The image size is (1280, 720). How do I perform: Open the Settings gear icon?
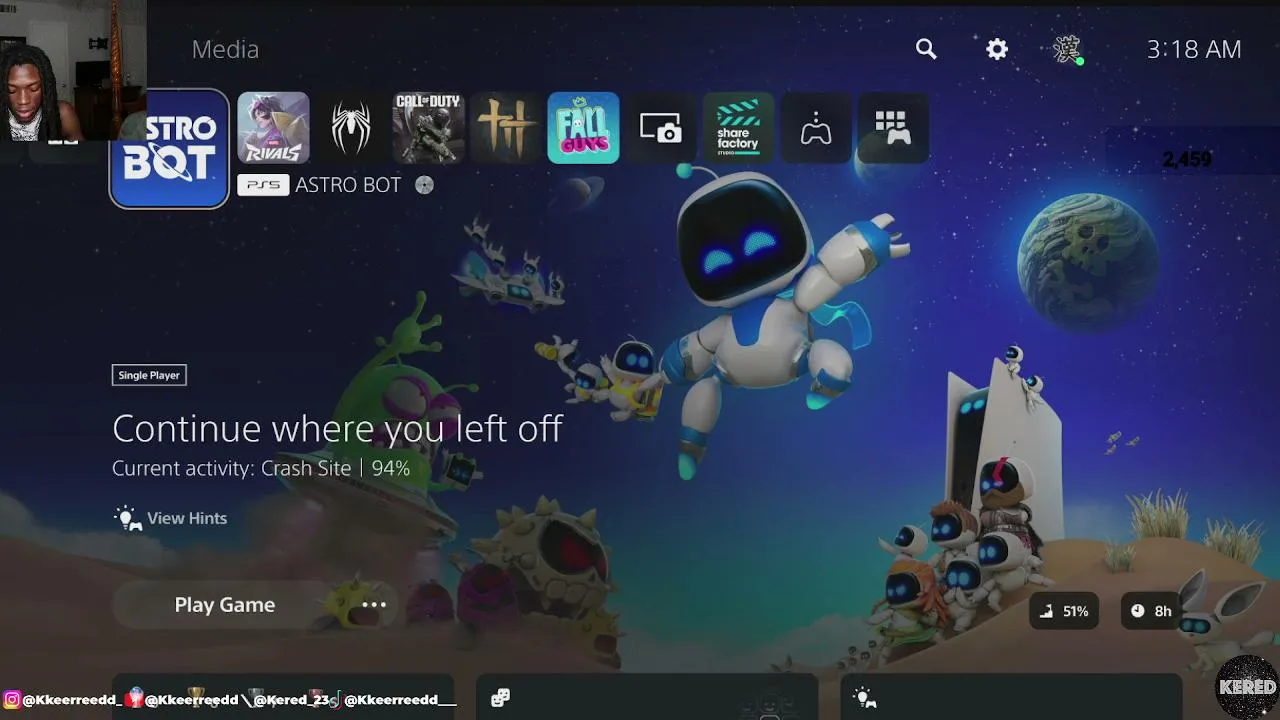[x=997, y=49]
